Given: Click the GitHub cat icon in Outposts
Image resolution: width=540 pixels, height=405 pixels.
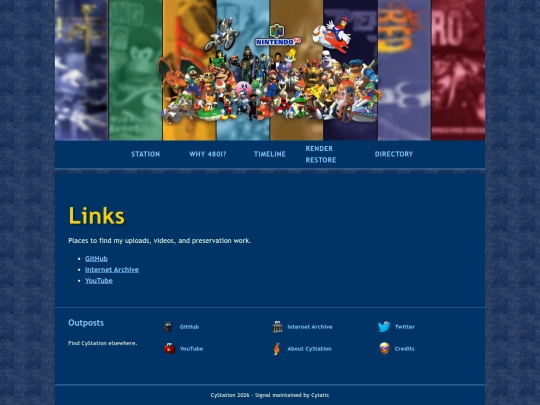Looking at the screenshot, I should tap(168, 326).
